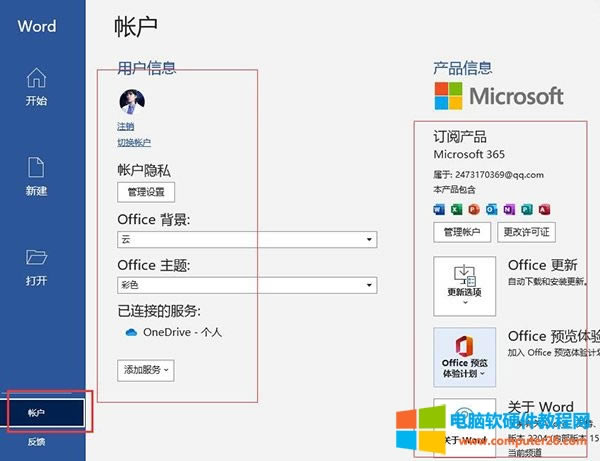Click the Word app icon under 本产品包含
600x461 pixels.
click(440, 209)
